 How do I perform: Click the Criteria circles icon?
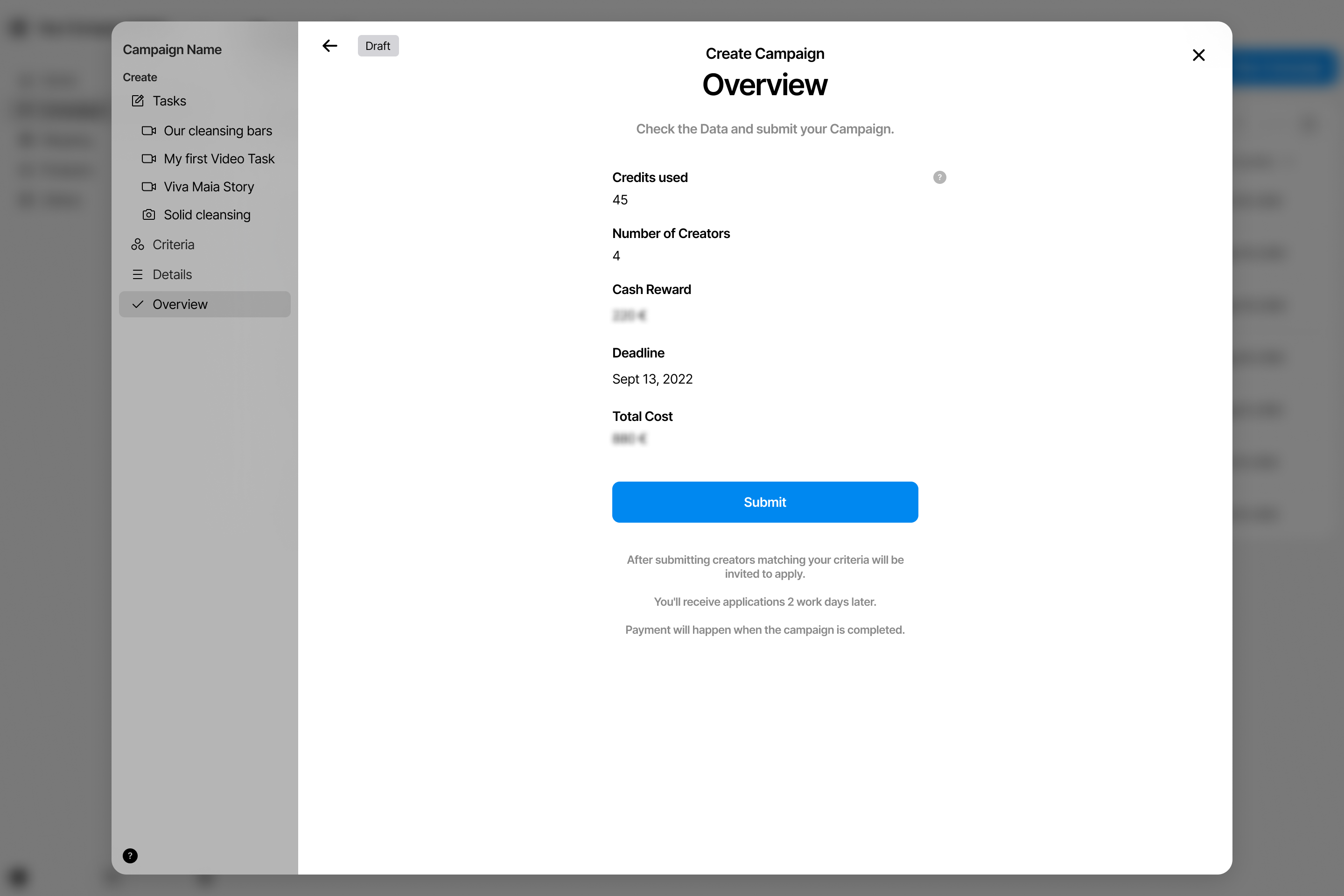138,245
